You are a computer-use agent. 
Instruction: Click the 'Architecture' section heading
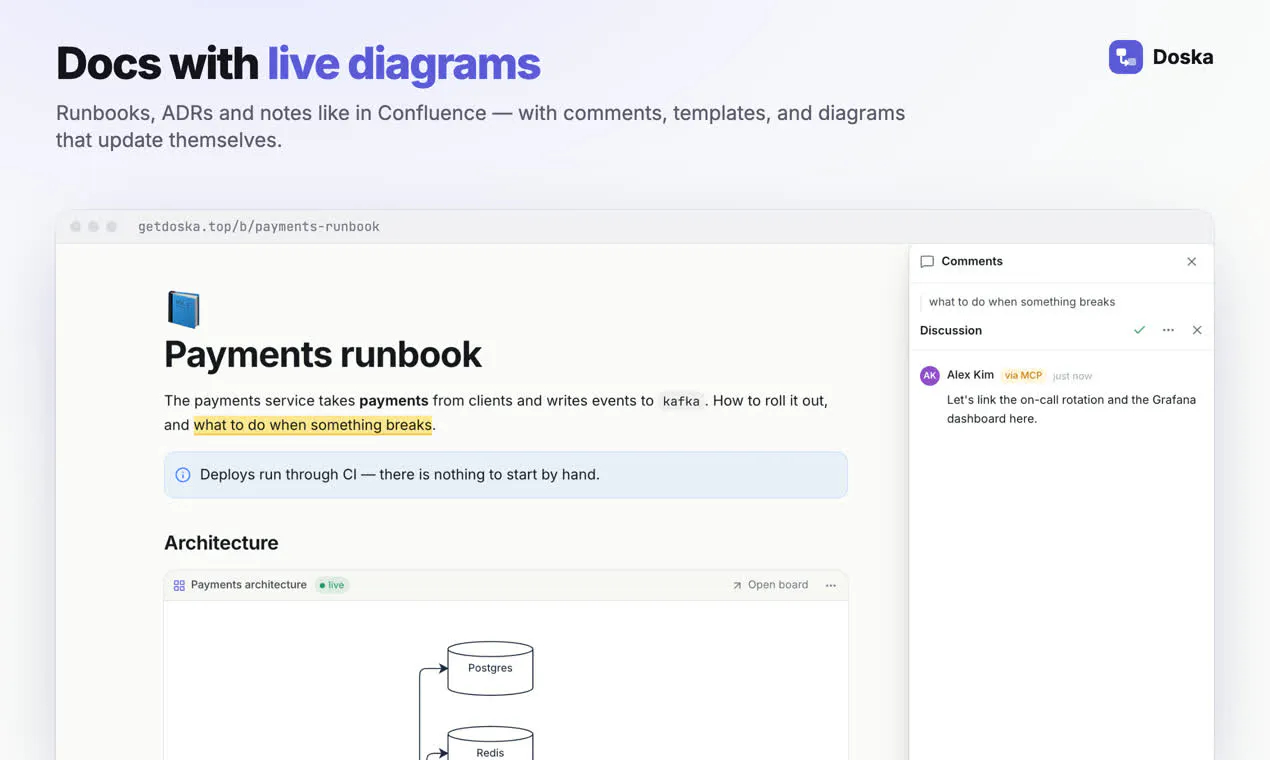pyautogui.click(x=221, y=543)
